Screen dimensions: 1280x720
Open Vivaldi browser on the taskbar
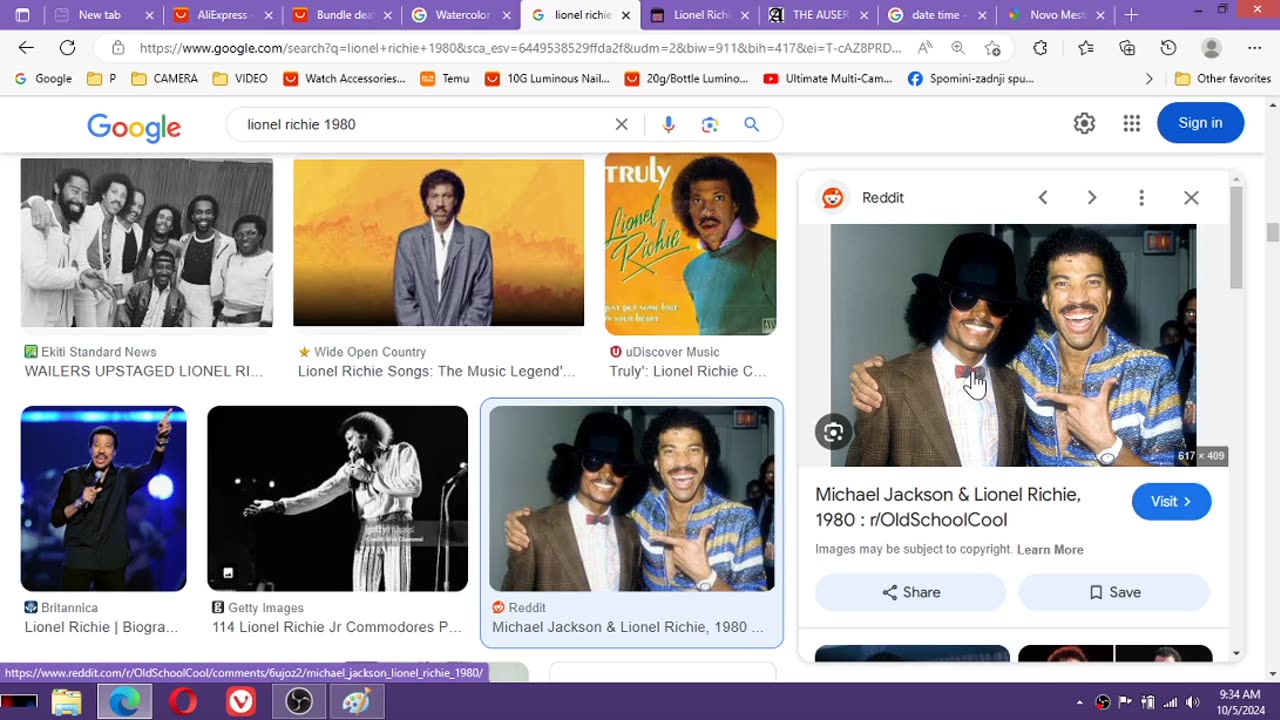[241, 702]
